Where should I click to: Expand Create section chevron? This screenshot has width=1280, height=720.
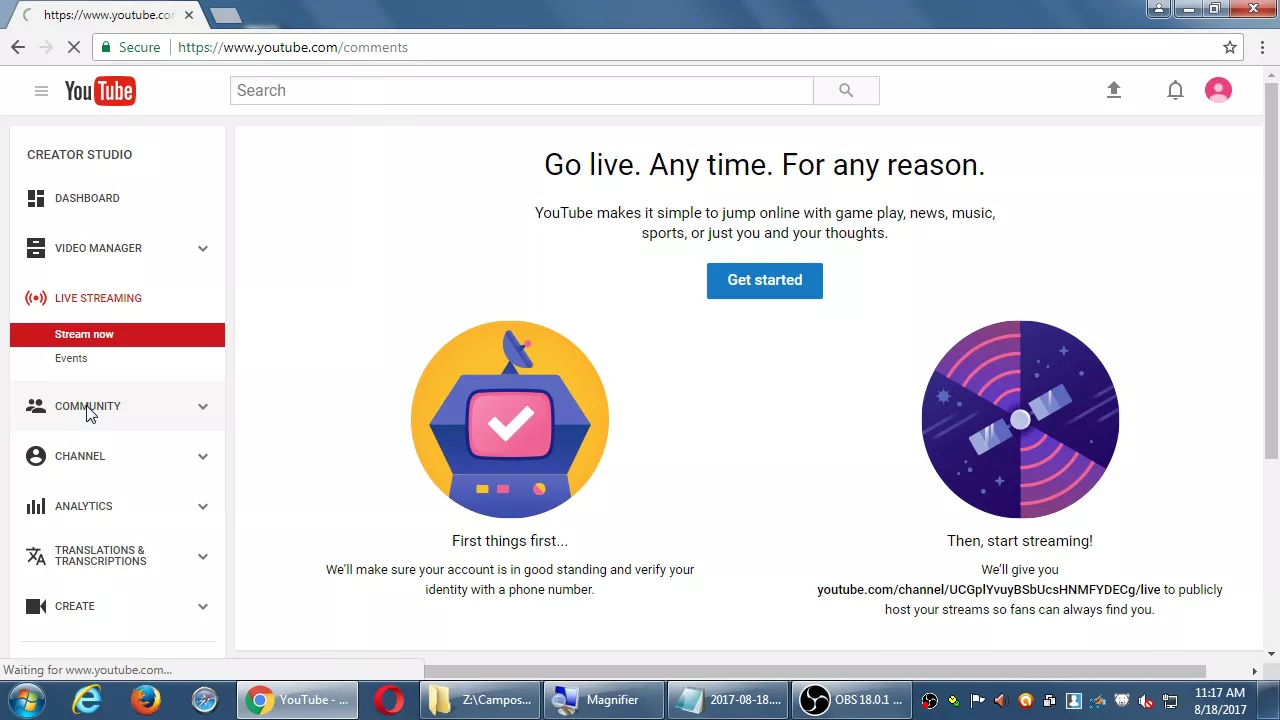tap(203, 606)
